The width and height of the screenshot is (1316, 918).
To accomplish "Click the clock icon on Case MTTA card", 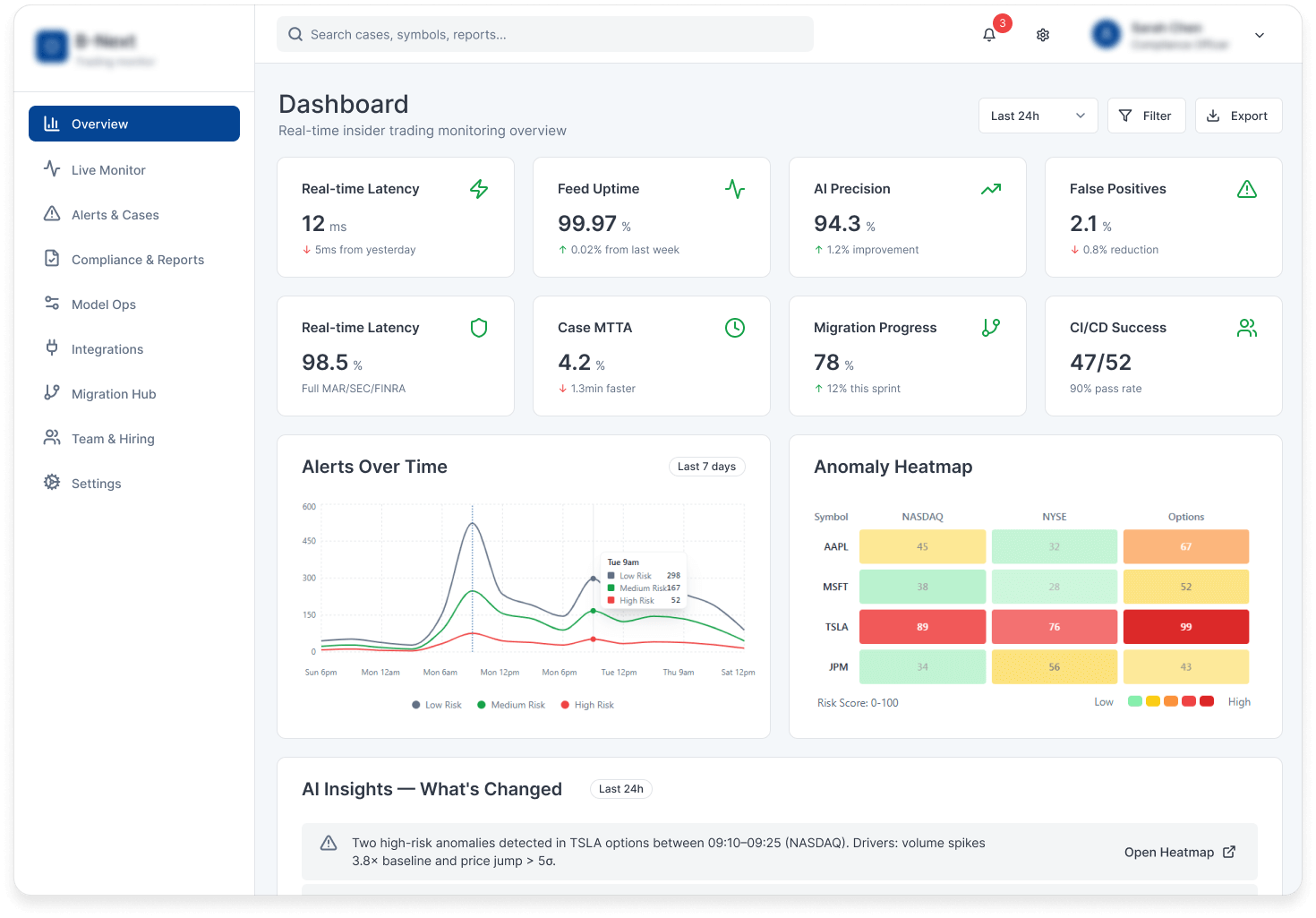I will click(735, 328).
